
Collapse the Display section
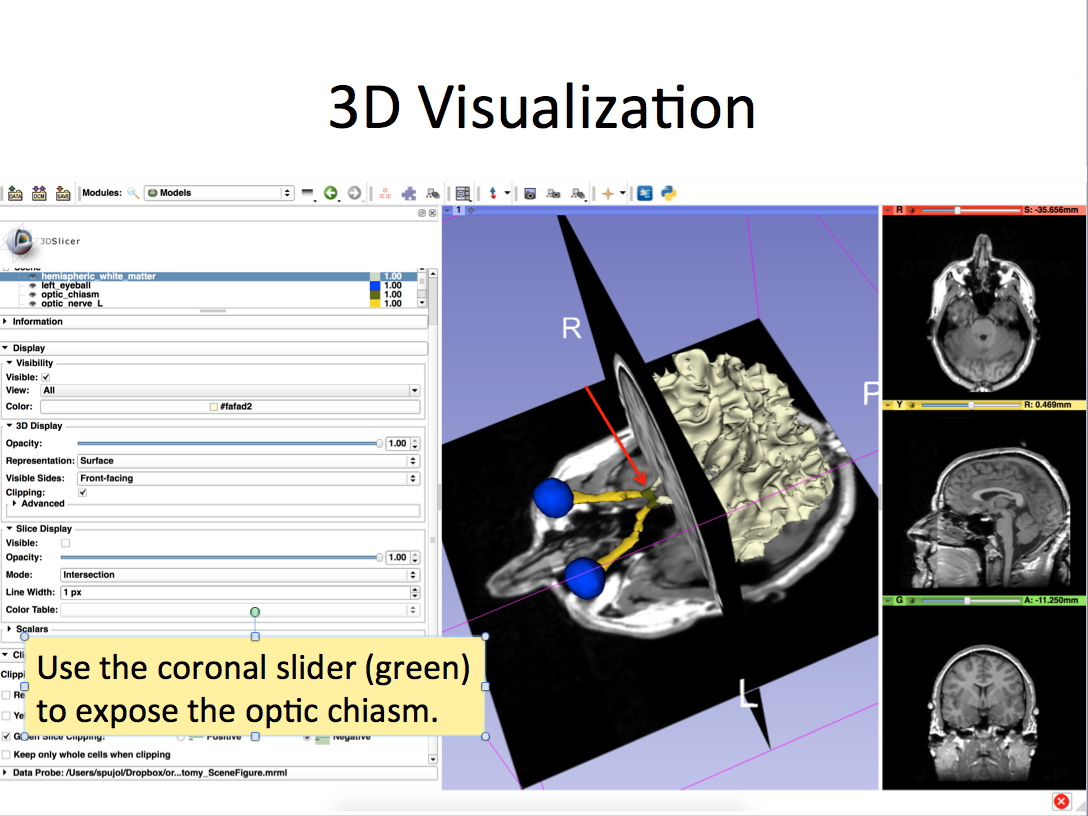[x=214, y=348]
